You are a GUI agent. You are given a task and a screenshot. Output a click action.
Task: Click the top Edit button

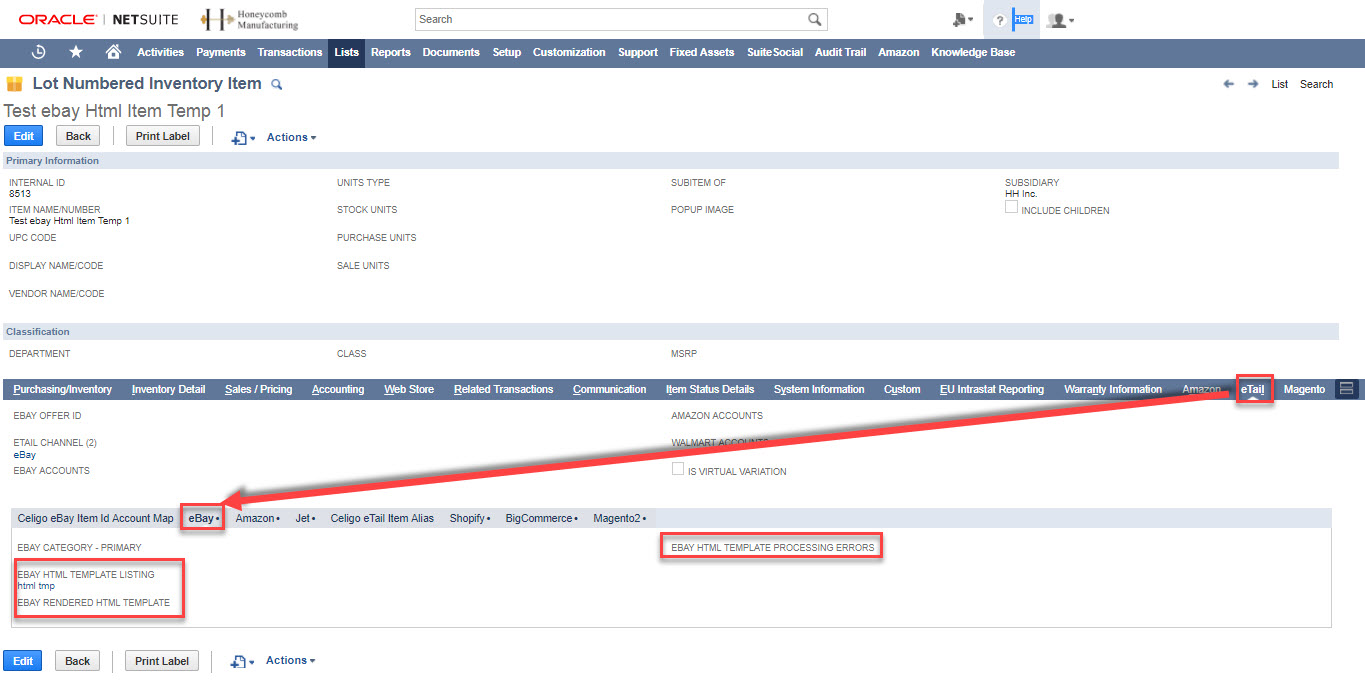tap(23, 136)
